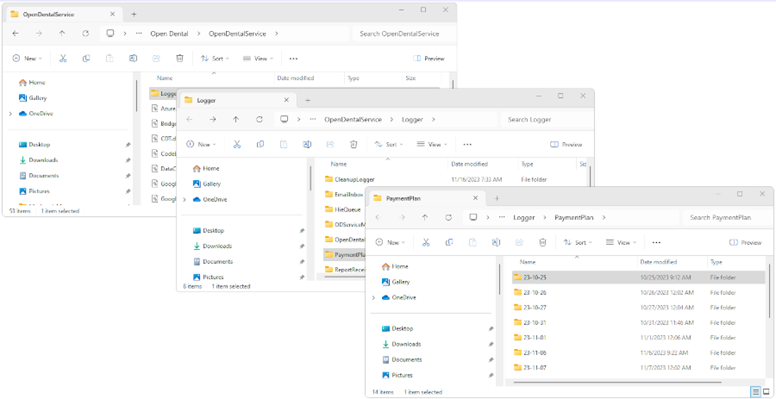776x399 pixels.
Task: Switch to large icons view in PaymentPlan status bar
Action: pos(766,392)
